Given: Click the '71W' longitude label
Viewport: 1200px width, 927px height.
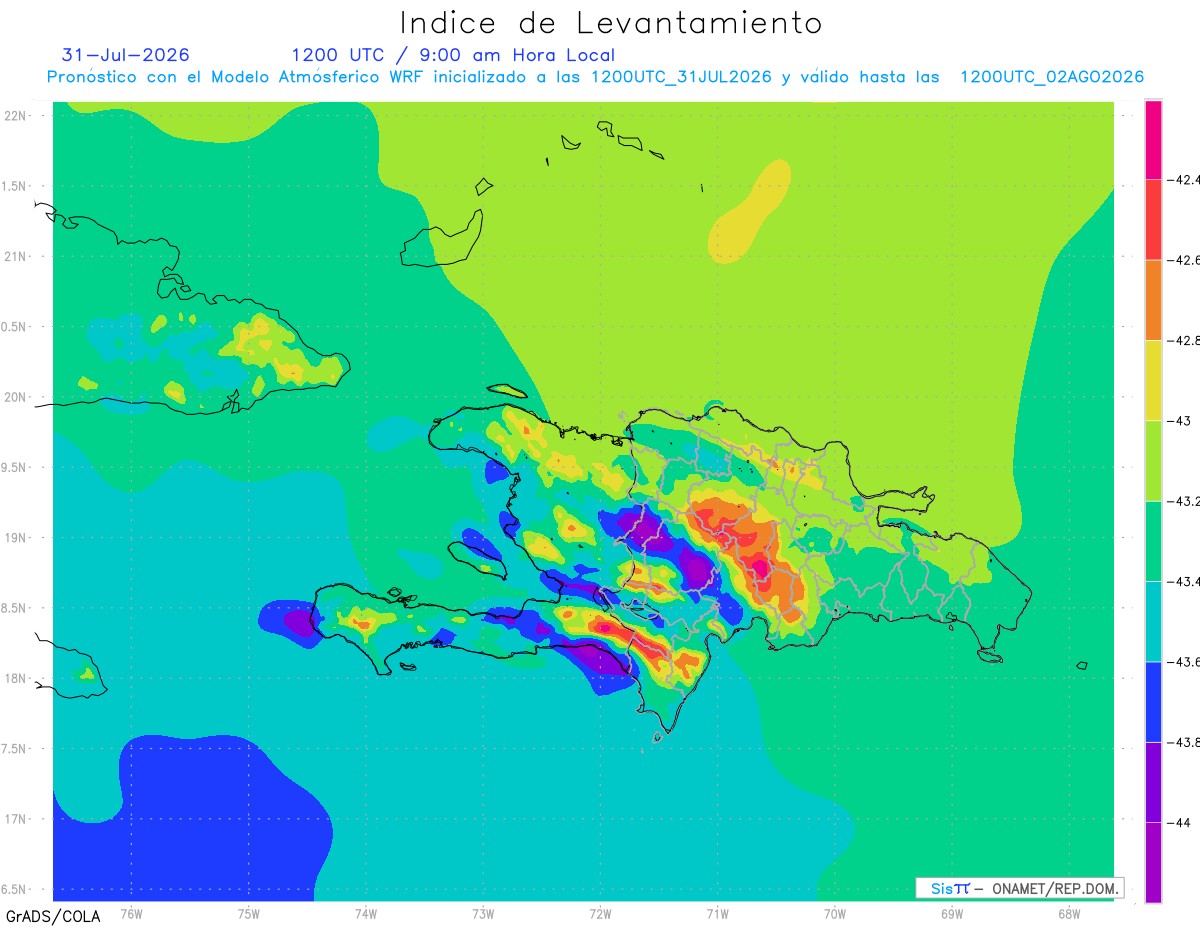Looking at the screenshot, I should 717,913.
